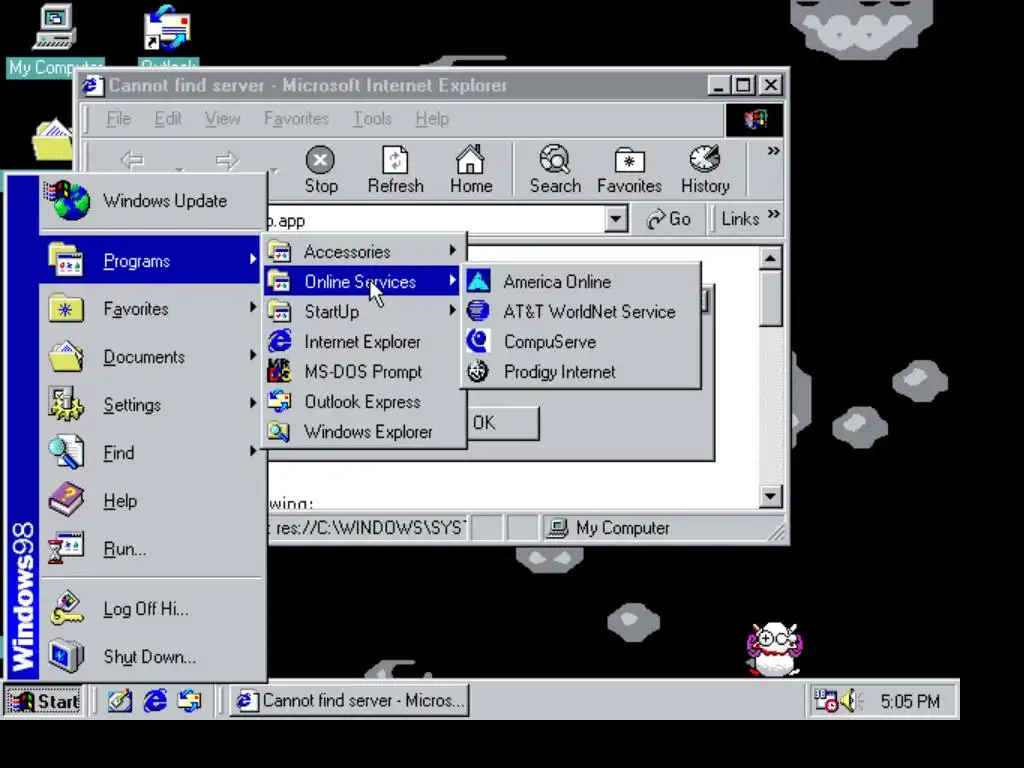Click the Find magnifier icon
Image resolution: width=1024 pixels, height=768 pixels.
[x=66, y=452]
